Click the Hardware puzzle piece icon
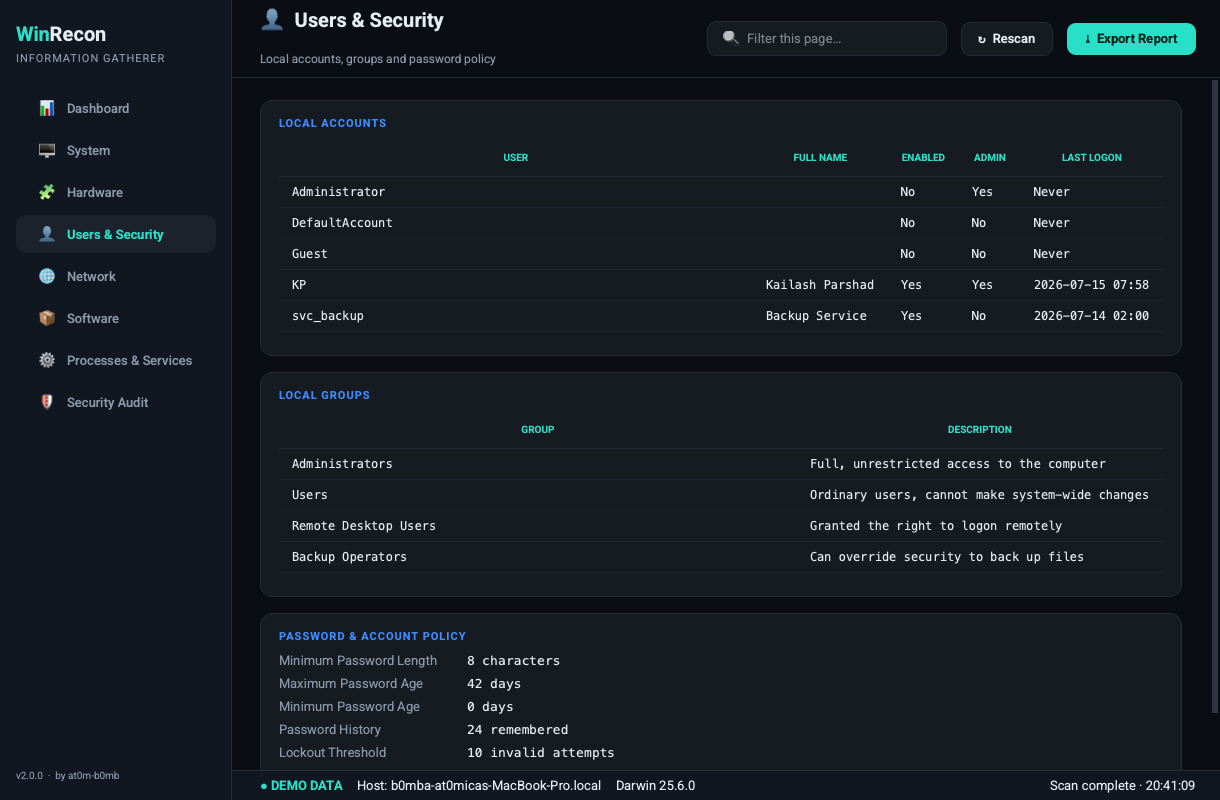Viewport: 1220px width, 800px height. point(47,192)
